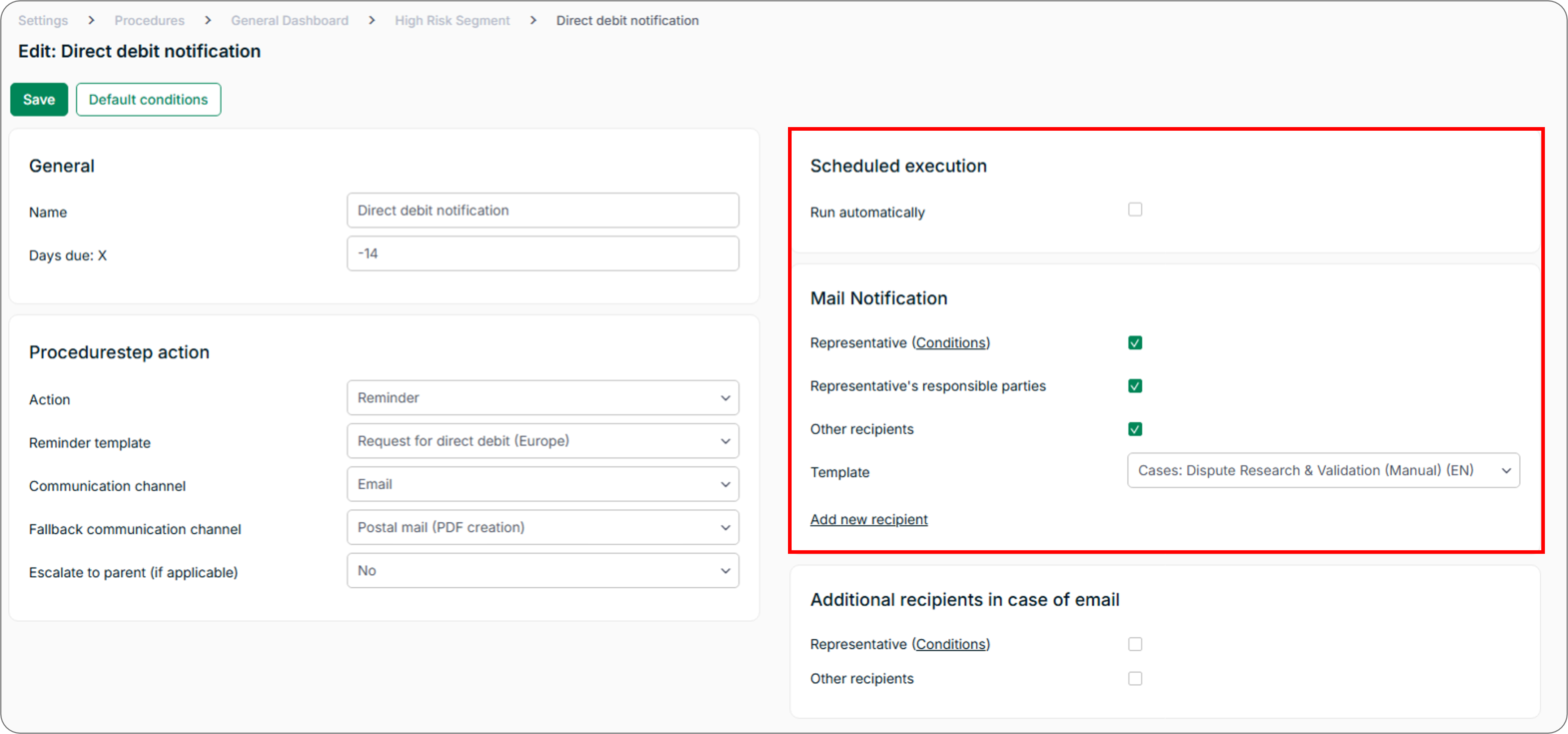Click the 'Scheduled execution' heading
Image resolution: width=1568 pixels, height=734 pixels.
click(x=898, y=166)
